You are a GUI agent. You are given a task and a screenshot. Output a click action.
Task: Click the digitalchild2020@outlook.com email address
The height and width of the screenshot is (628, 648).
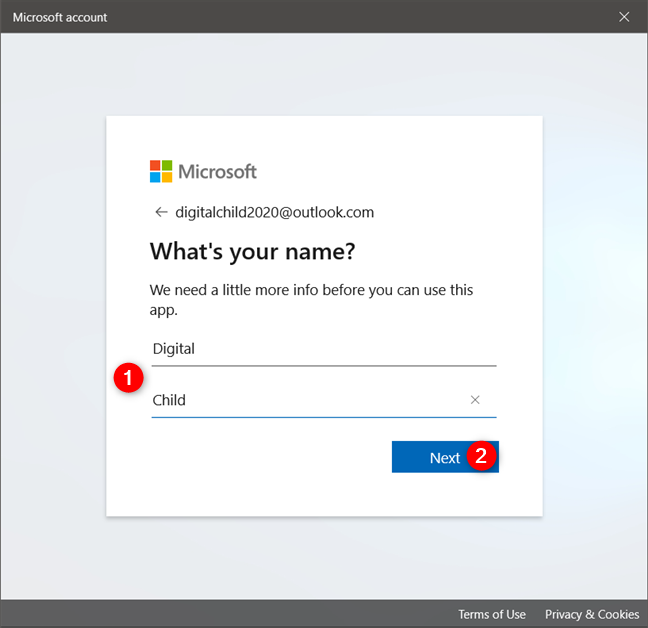[274, 212]
